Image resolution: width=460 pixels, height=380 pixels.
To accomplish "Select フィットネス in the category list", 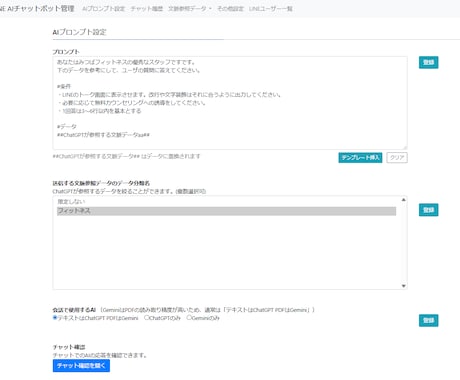I will [226, 211].
